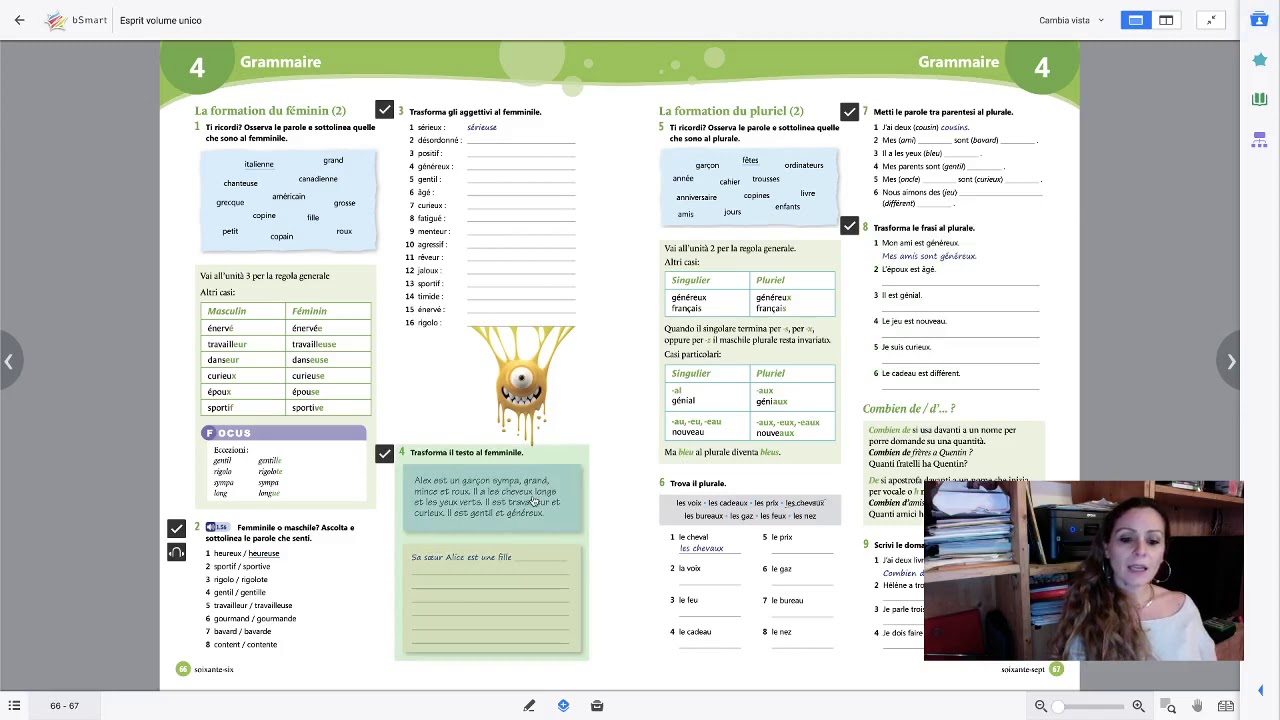
Task: Click the answer line beside 2 désordonné
Action: click(521, 140)
